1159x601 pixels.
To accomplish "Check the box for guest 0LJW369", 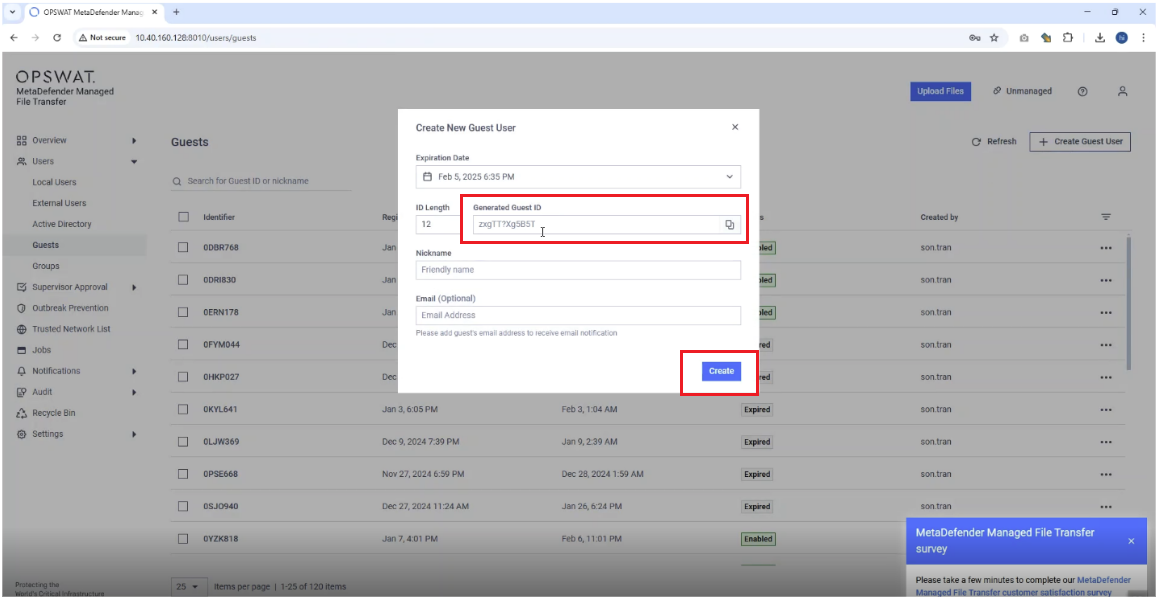I will pyautogui.click(x=183, y=441).
